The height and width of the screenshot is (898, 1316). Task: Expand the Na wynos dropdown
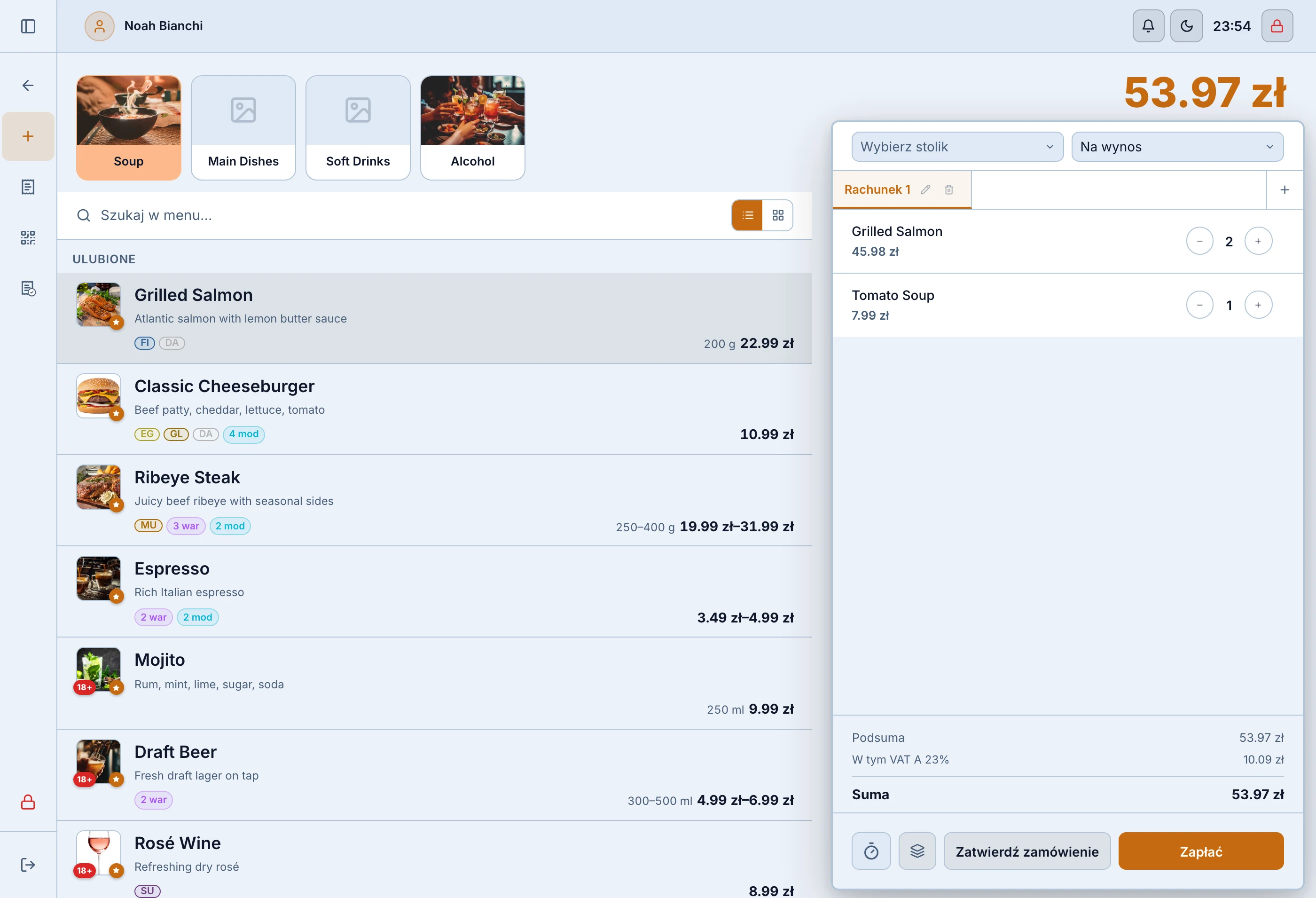pyautogui.click(x=1177, y=147)
